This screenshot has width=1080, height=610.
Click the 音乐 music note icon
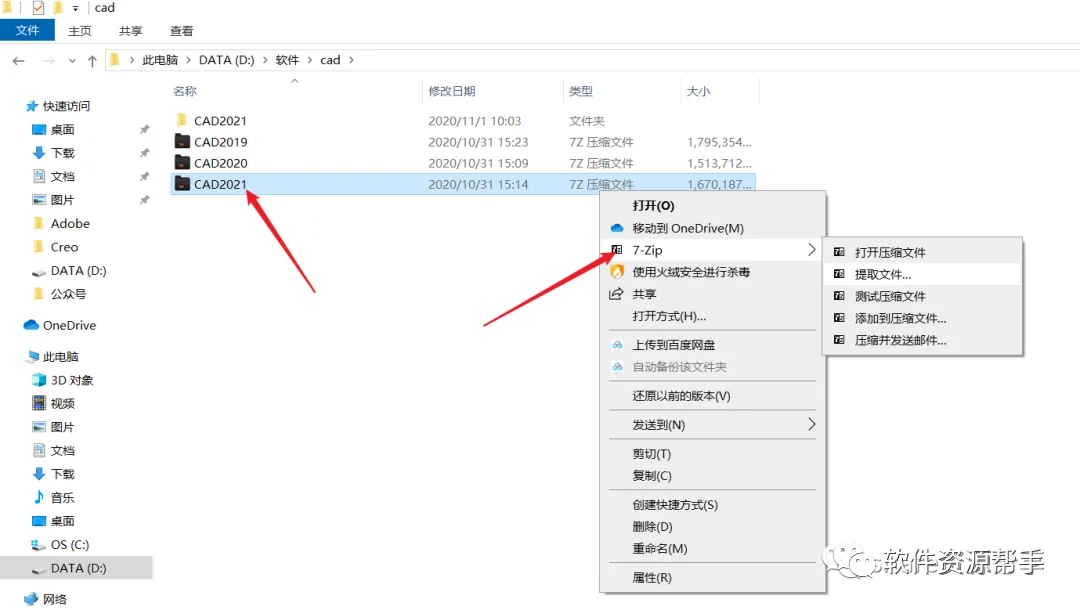(x=39, y=497)
